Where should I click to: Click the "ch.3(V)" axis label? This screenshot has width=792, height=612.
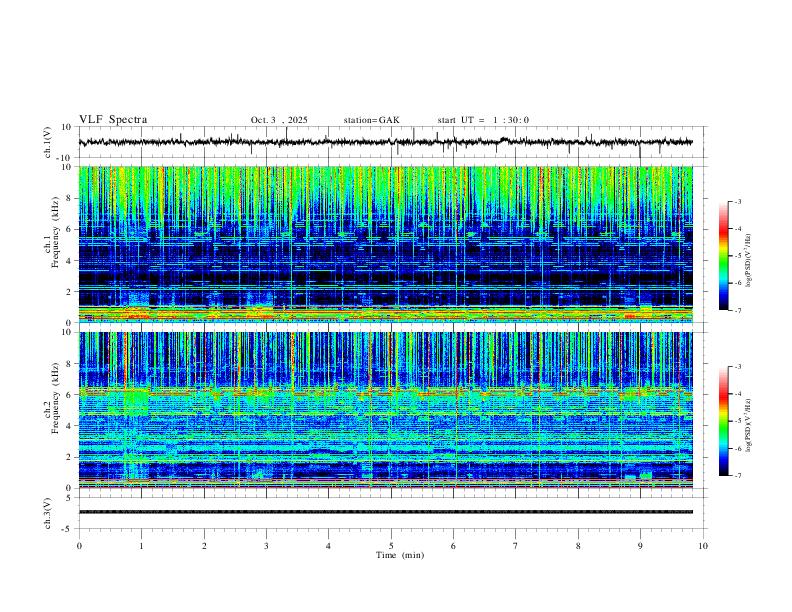(x=48, y=514)
